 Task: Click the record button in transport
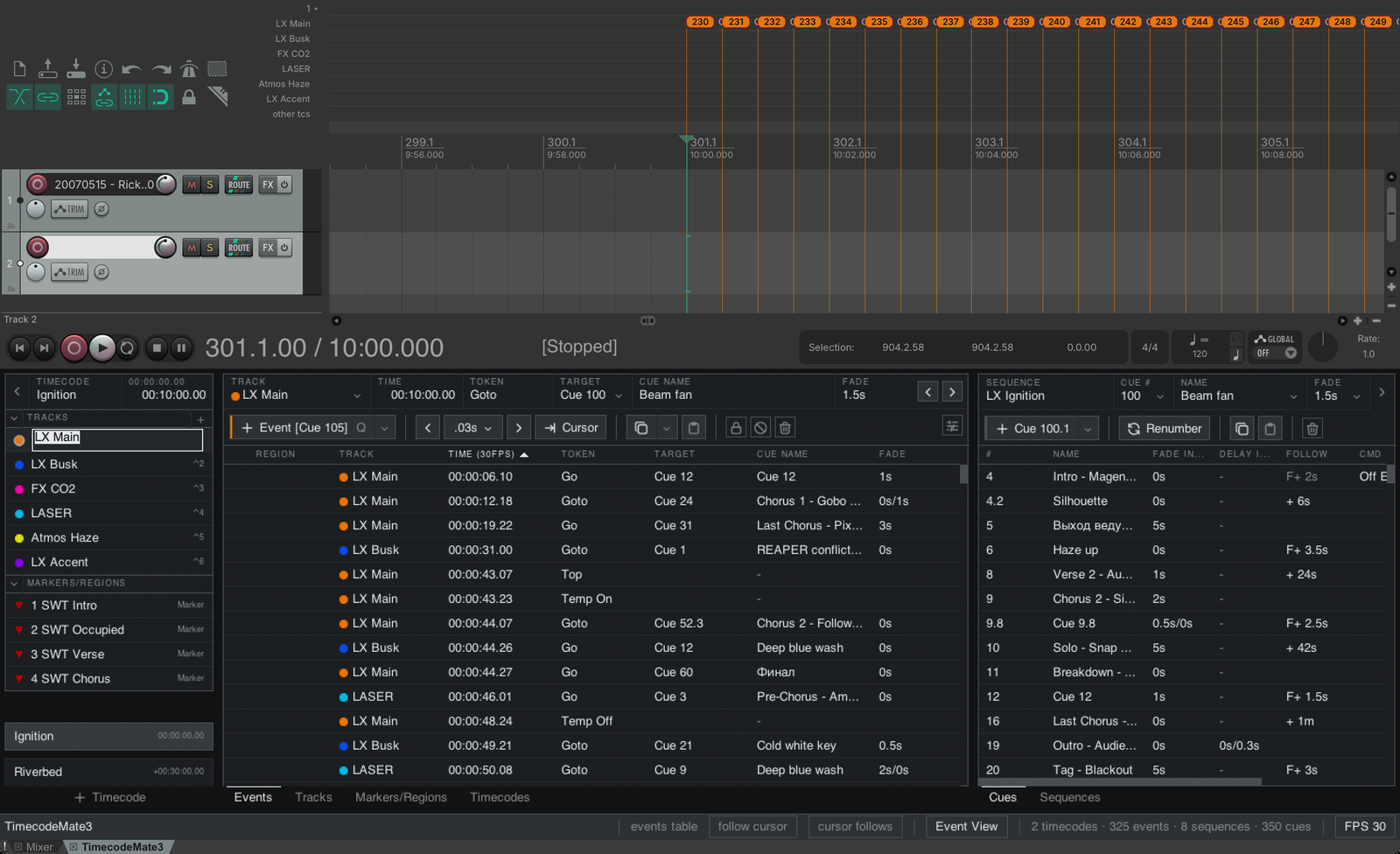tap(74, 348)
